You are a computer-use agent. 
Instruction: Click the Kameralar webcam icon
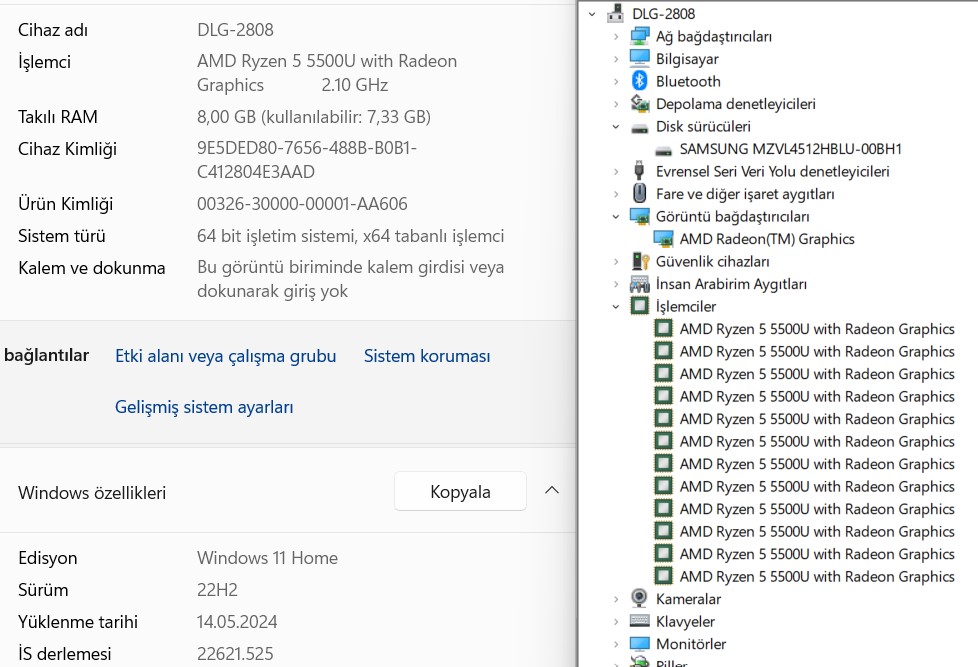[639, 598]
